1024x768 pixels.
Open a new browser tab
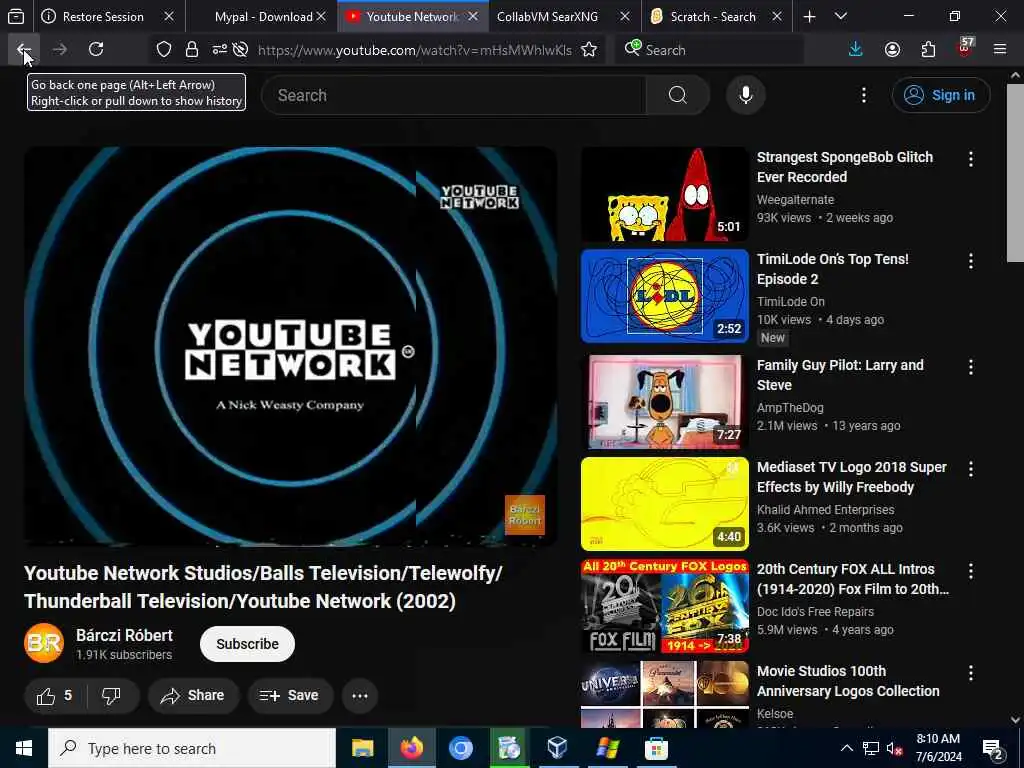tap(809, 17)
